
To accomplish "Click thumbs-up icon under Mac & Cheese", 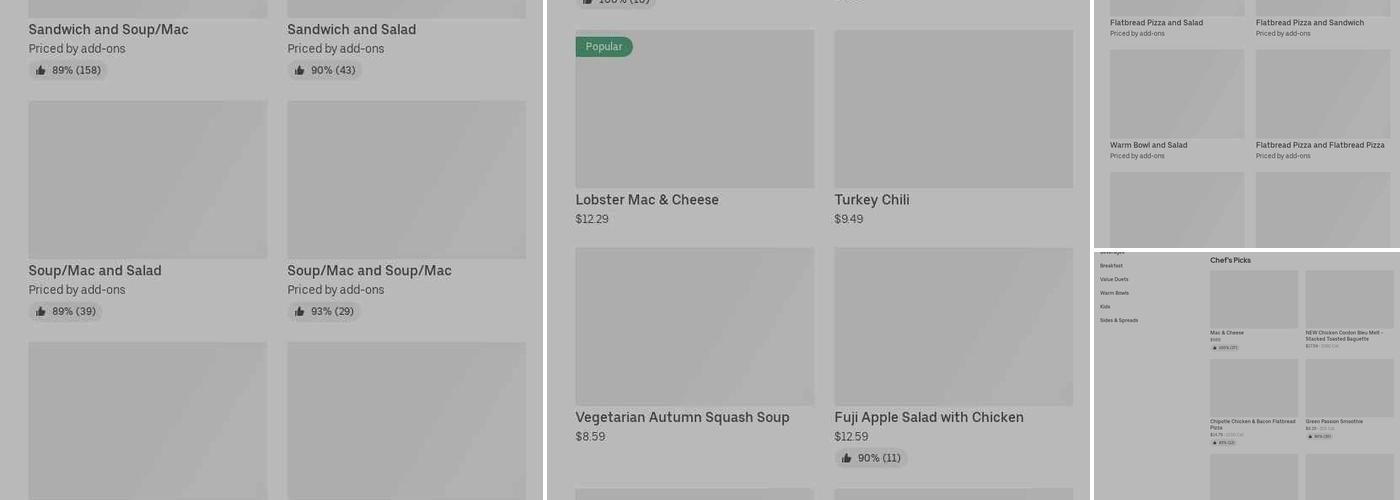I will click(x=1215, y=348).
